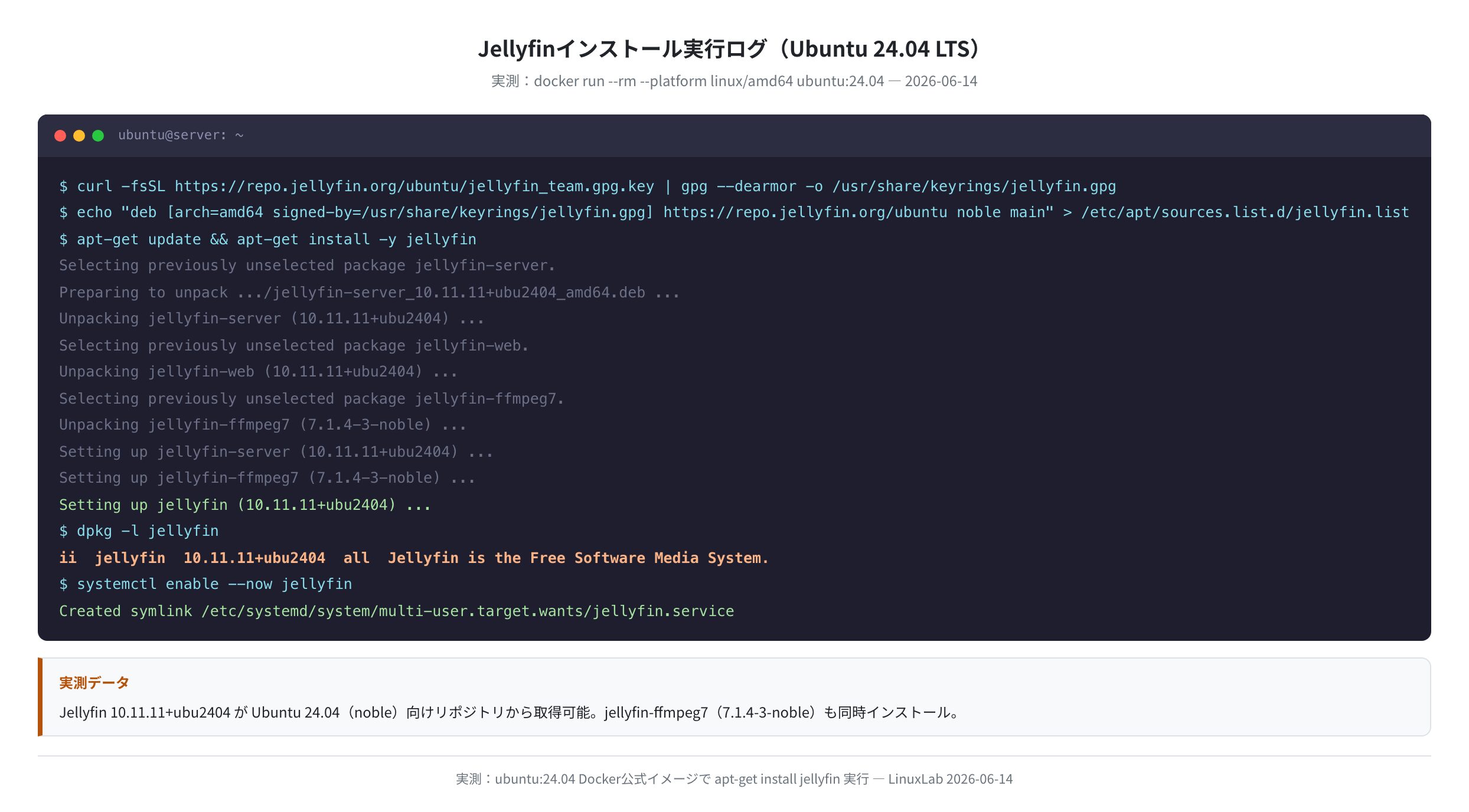Click 'Setting up jellyfin-server (10.11.11+ubu2404)' line
Screen dimensions: 1469x812
click(x=276, y=452)
